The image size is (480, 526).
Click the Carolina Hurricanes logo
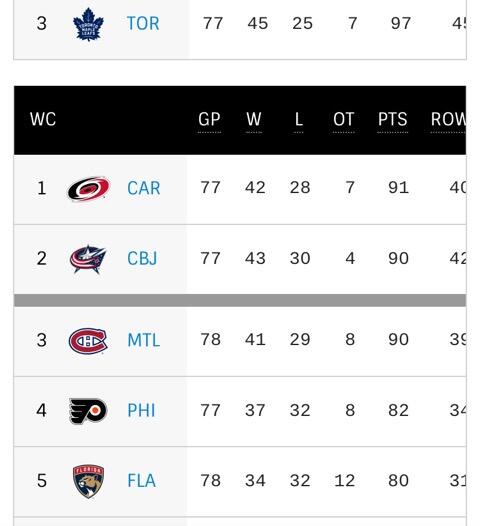point(89,189)
